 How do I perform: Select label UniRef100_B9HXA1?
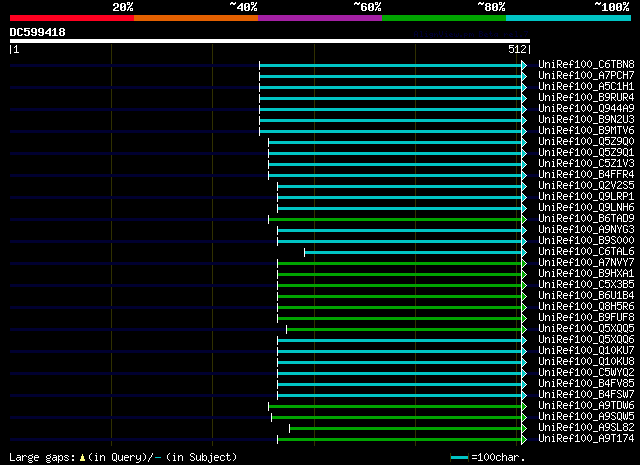point(586,274)
